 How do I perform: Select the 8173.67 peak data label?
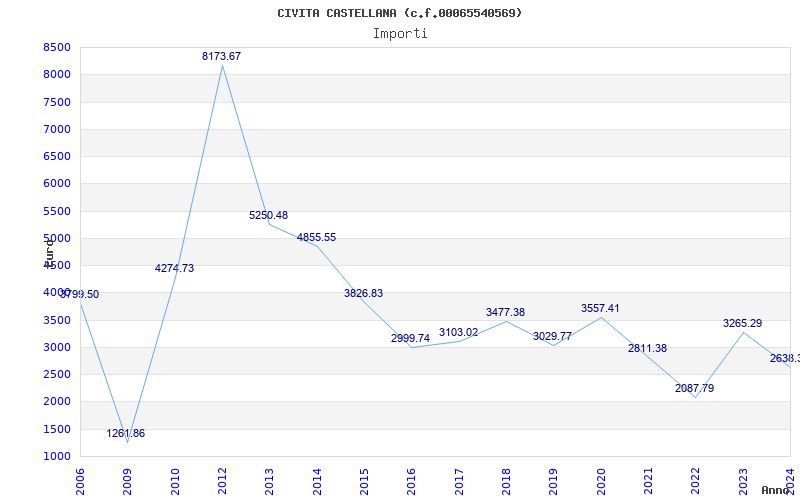point(221,57)
